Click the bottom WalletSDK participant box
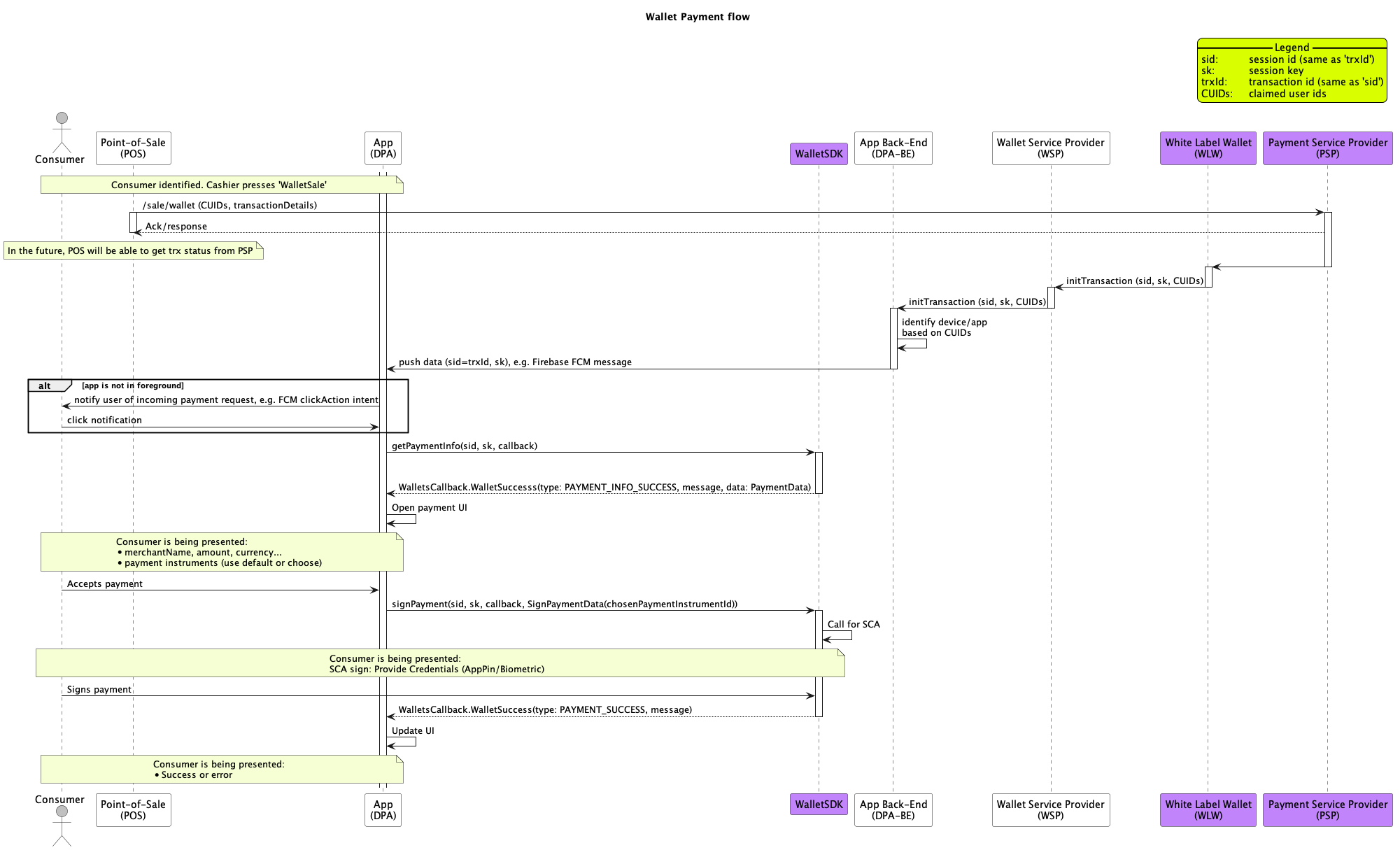This screenshot has height=850, width=1400. pos(819,805)
